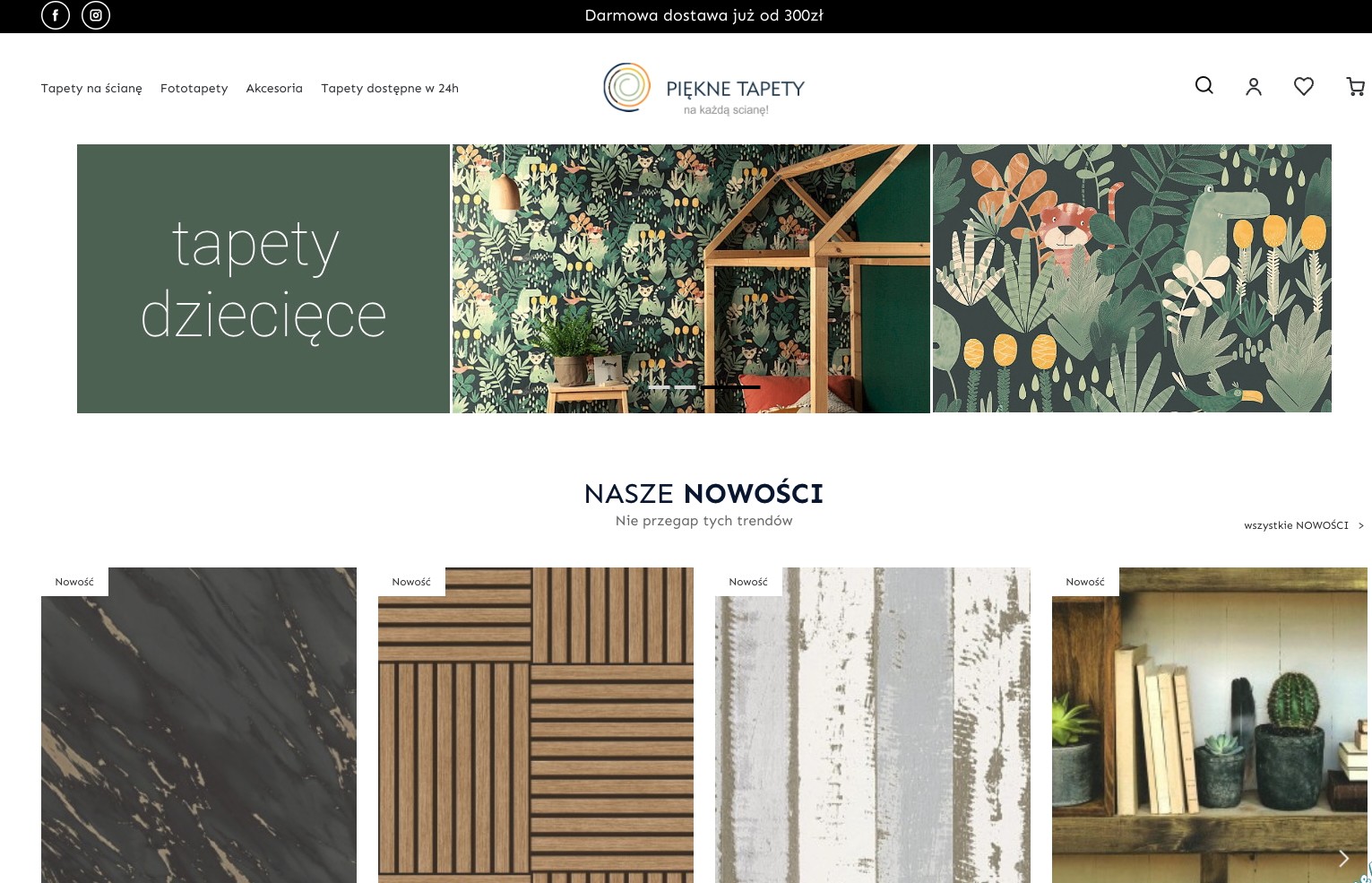The height and width of the screenshot is (883, 1372).
Task: Open the Tapety na ścianę menu
Action: [91, 88]
